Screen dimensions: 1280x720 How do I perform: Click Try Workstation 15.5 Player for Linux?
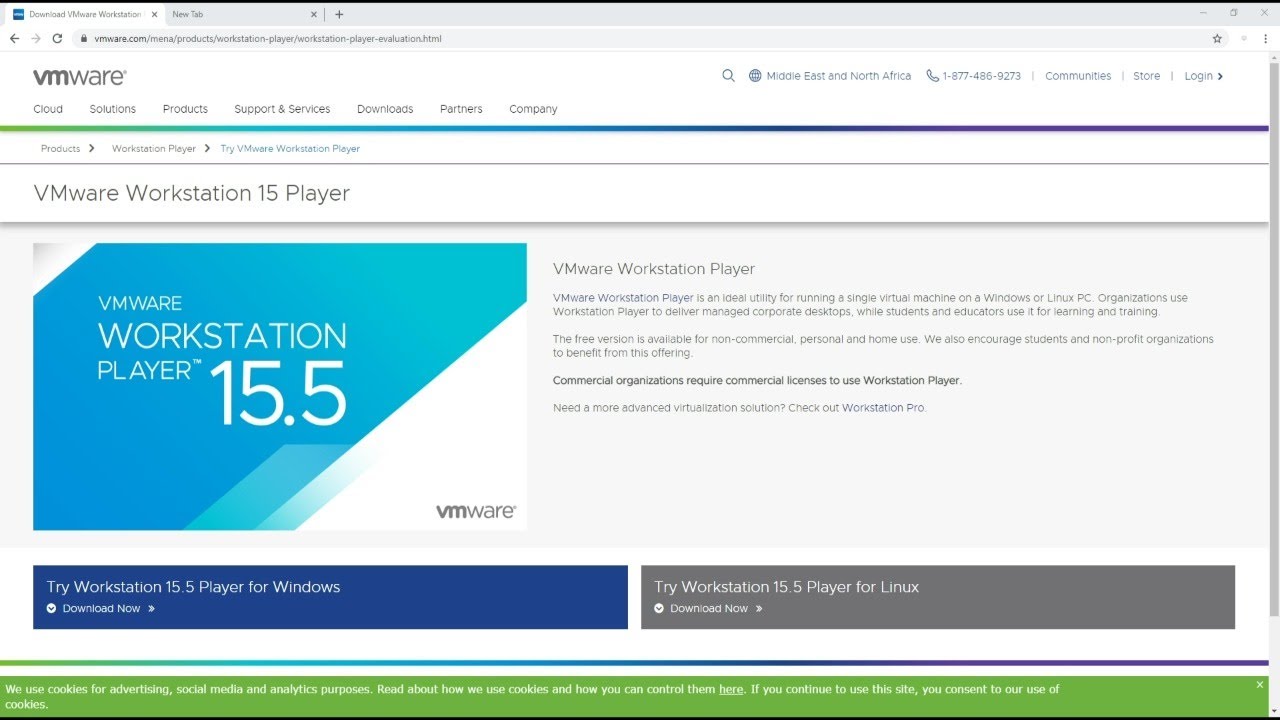point(786,587)
